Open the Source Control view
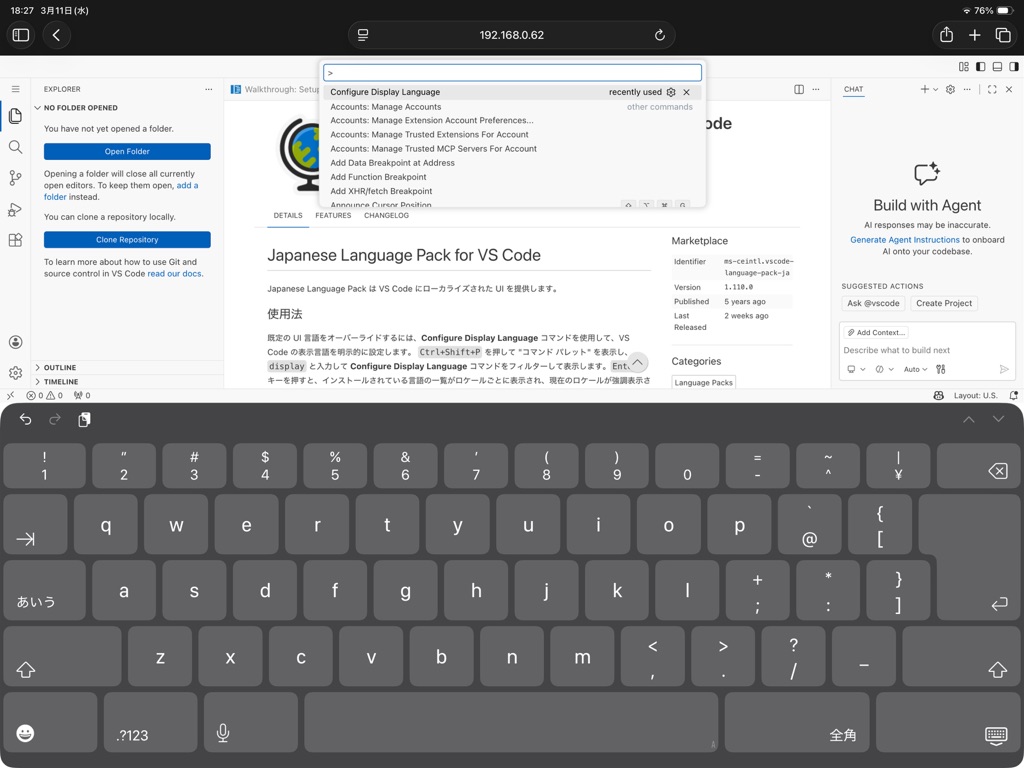Image resolution: width=1024 pixels, height=768 pixels. tap(15, 178)
